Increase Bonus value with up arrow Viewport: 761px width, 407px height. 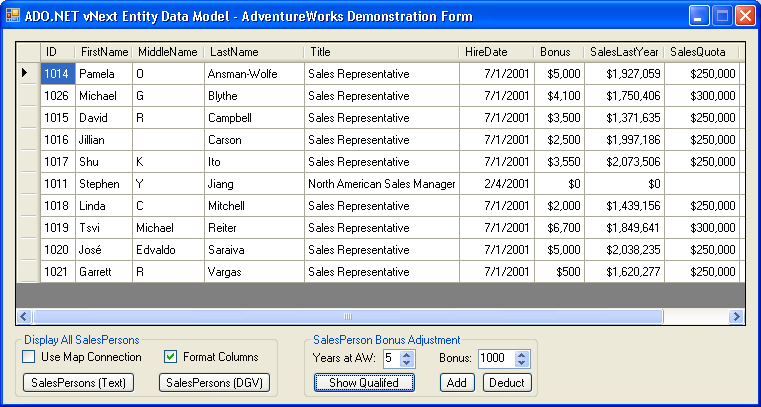[522, 355]
